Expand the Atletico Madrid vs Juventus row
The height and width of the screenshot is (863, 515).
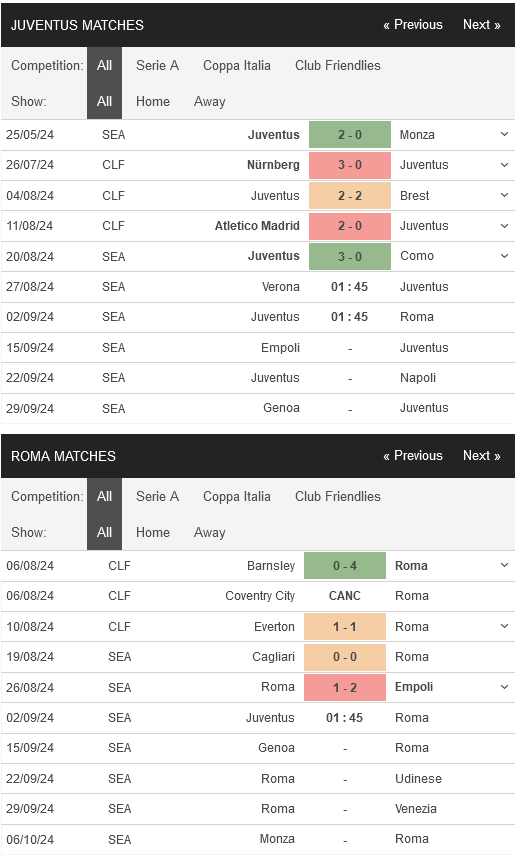504,226
